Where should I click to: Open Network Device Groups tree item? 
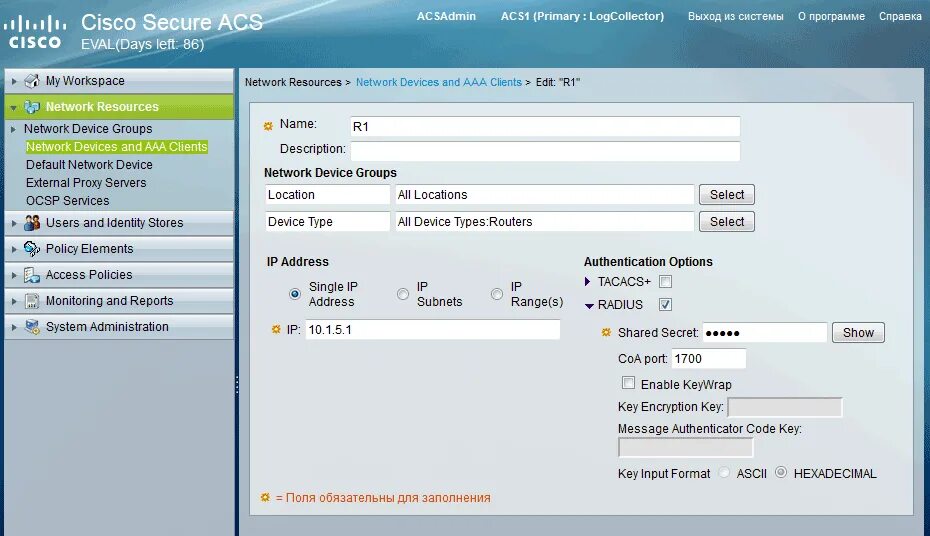pos(88,129)
